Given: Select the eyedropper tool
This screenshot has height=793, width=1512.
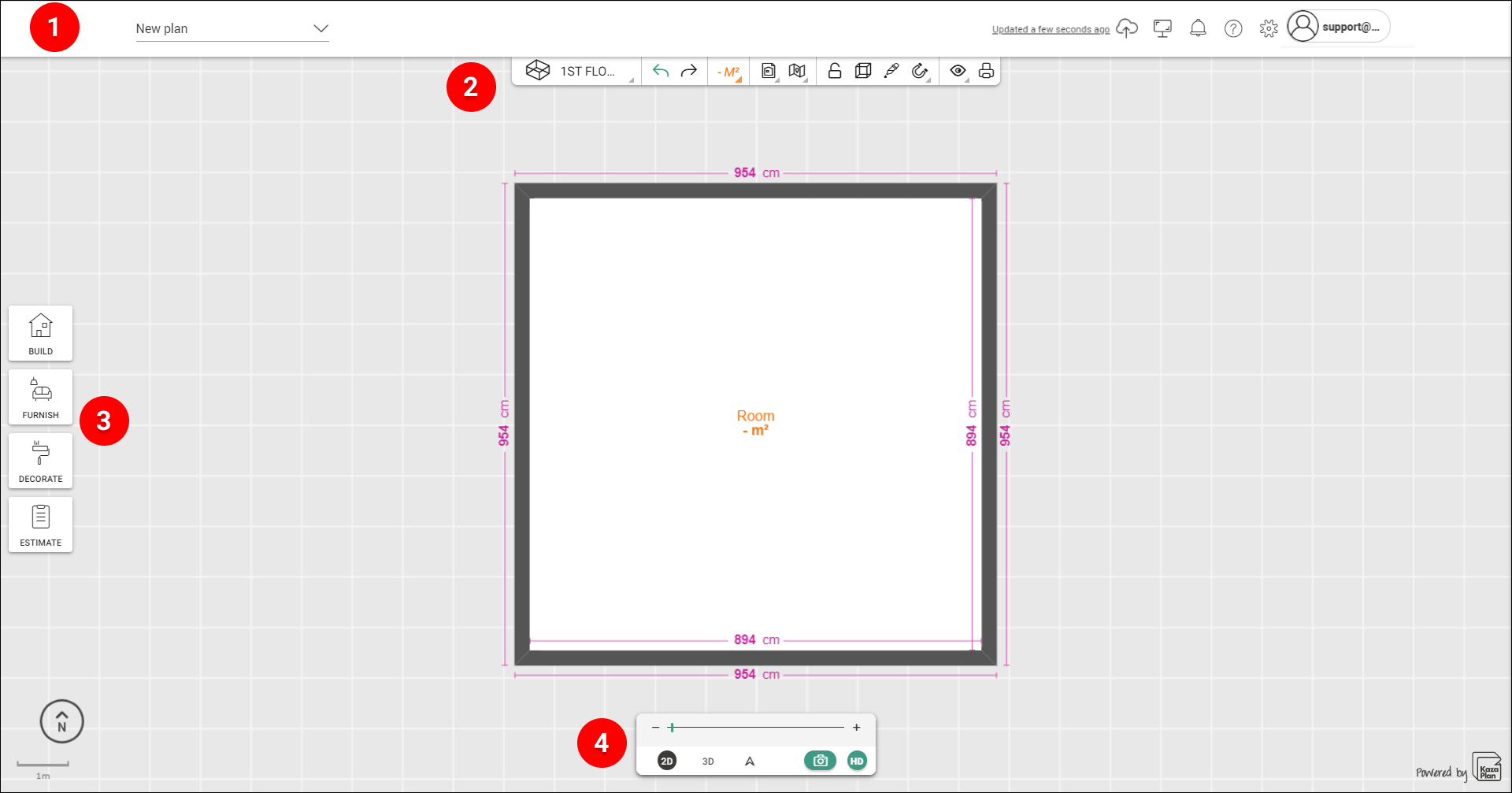Looking at the screenshot, I should [891, 71].
